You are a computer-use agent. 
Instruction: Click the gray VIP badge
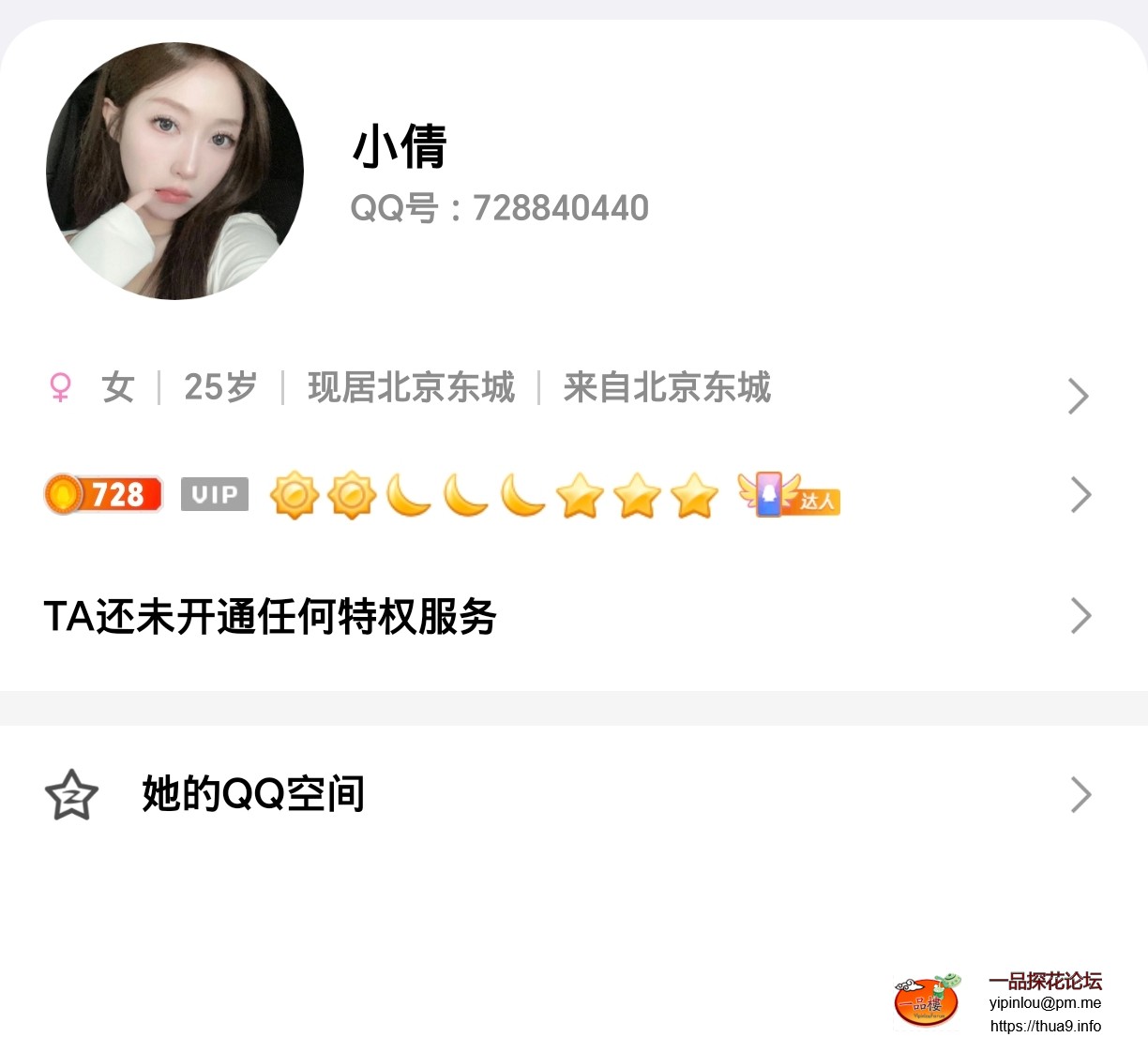click(215, 494)
